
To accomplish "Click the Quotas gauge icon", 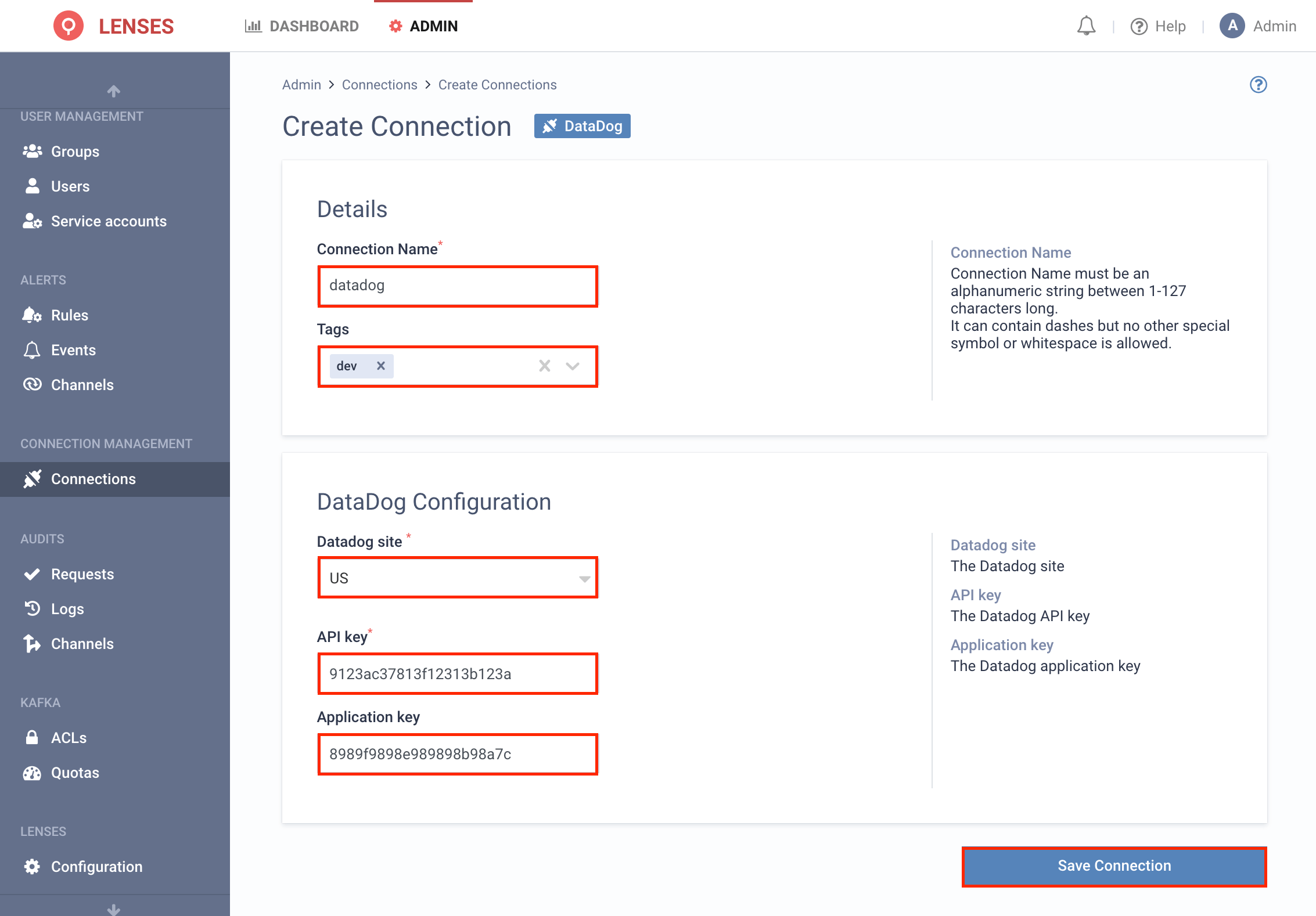I will 32,773.
